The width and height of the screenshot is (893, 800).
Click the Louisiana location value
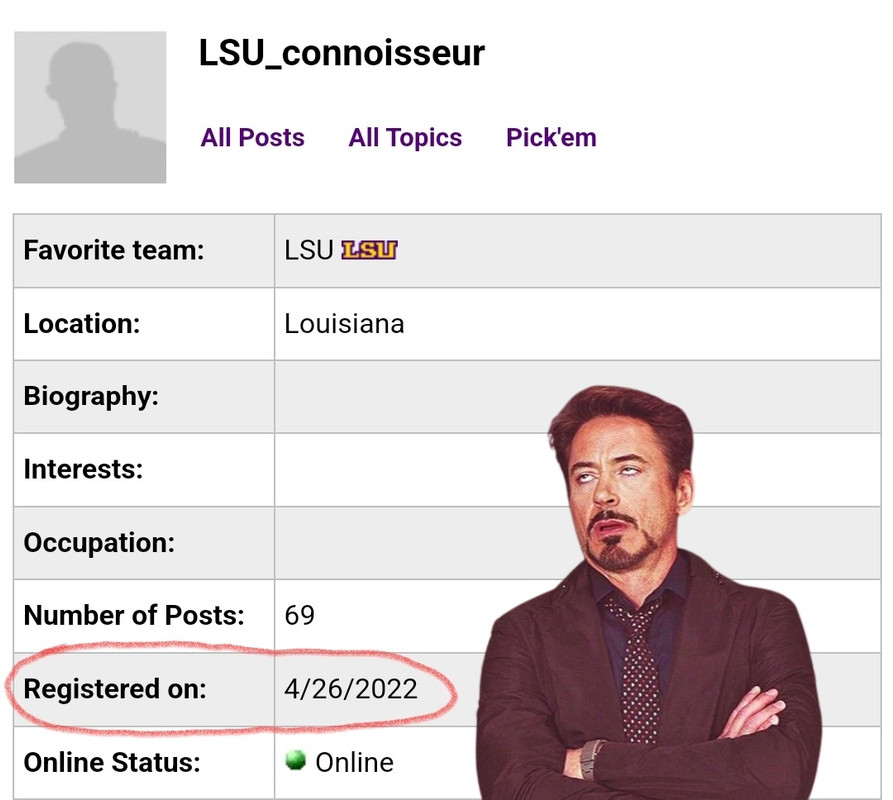point(344,324)
